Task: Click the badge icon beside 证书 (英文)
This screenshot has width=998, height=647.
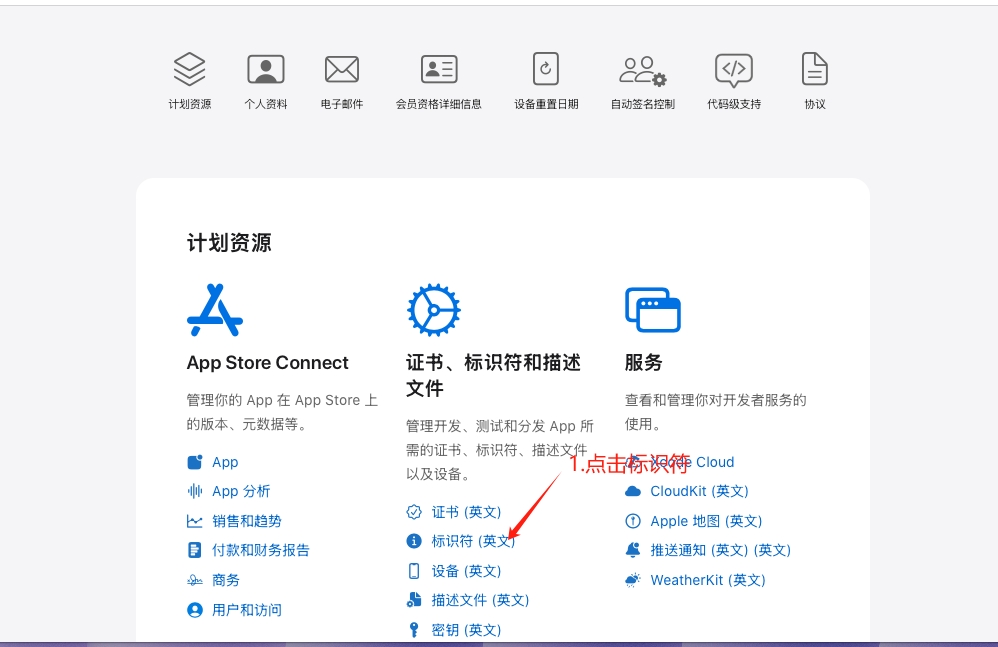Action: (414, 512)
